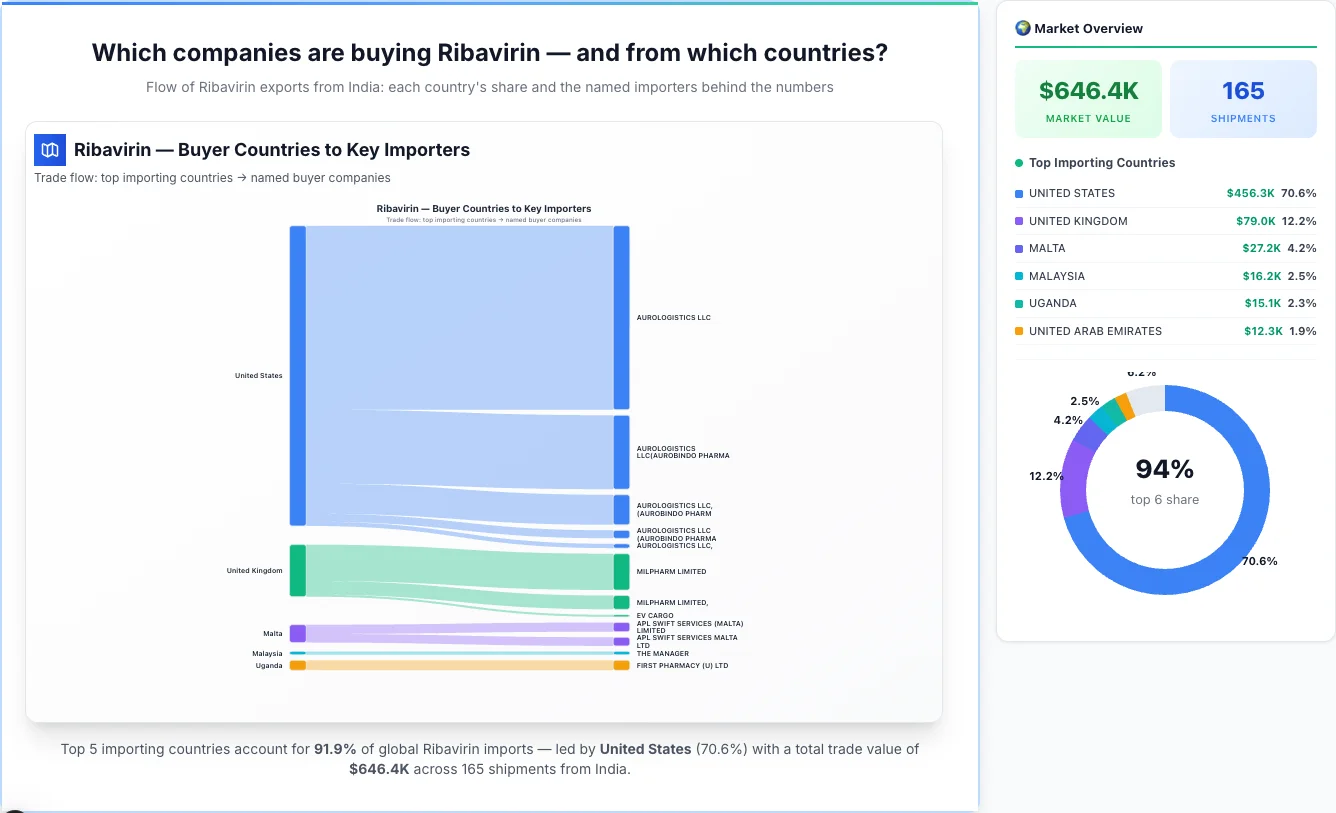The width and height of the screenshot is (1336, 813).
Task: Click the AUROLOGISTICS LLC label in the chart
Action: coord(674,317)
